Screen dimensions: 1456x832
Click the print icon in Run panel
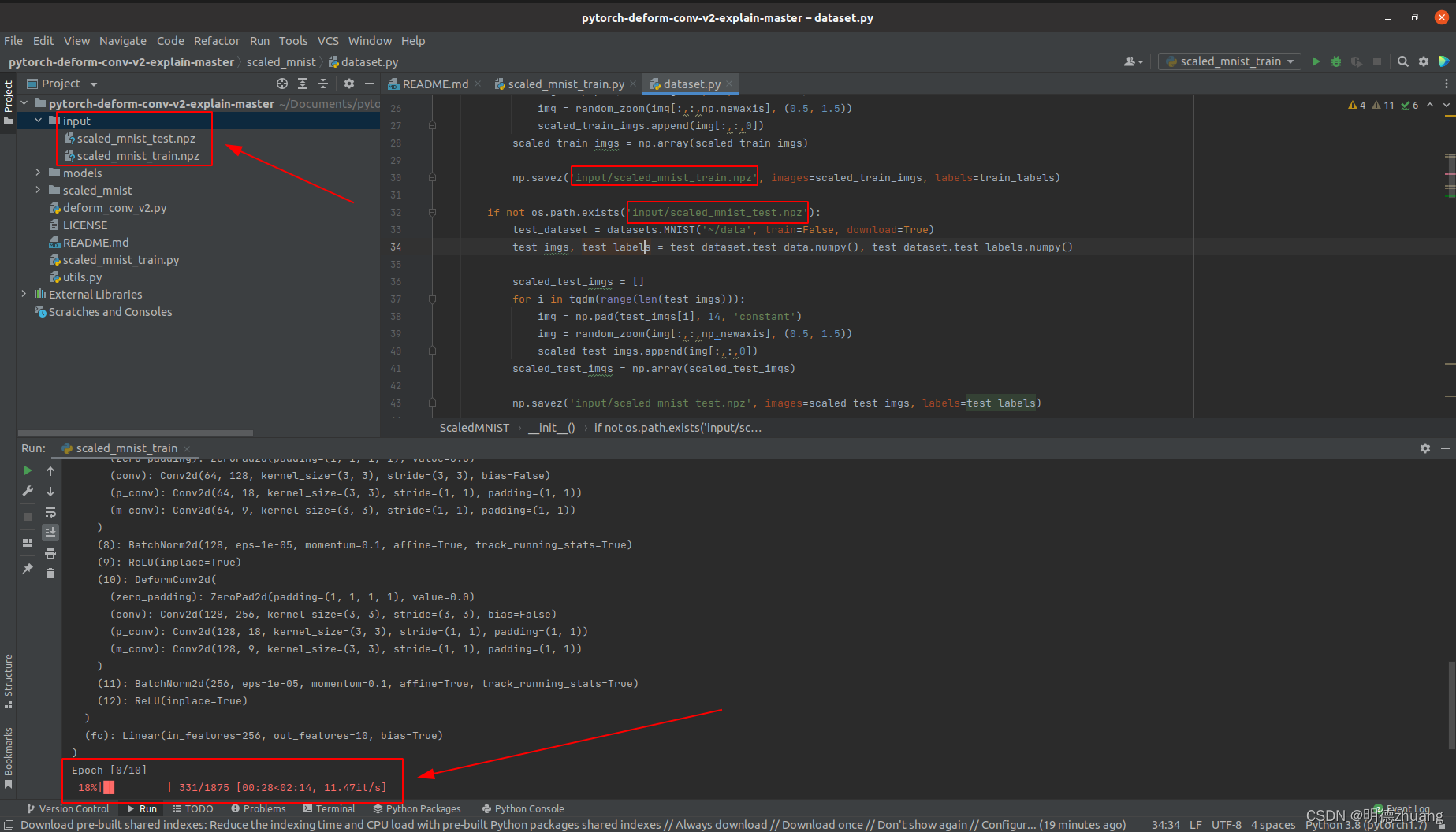pyautogui.click(x=50, y=553)
